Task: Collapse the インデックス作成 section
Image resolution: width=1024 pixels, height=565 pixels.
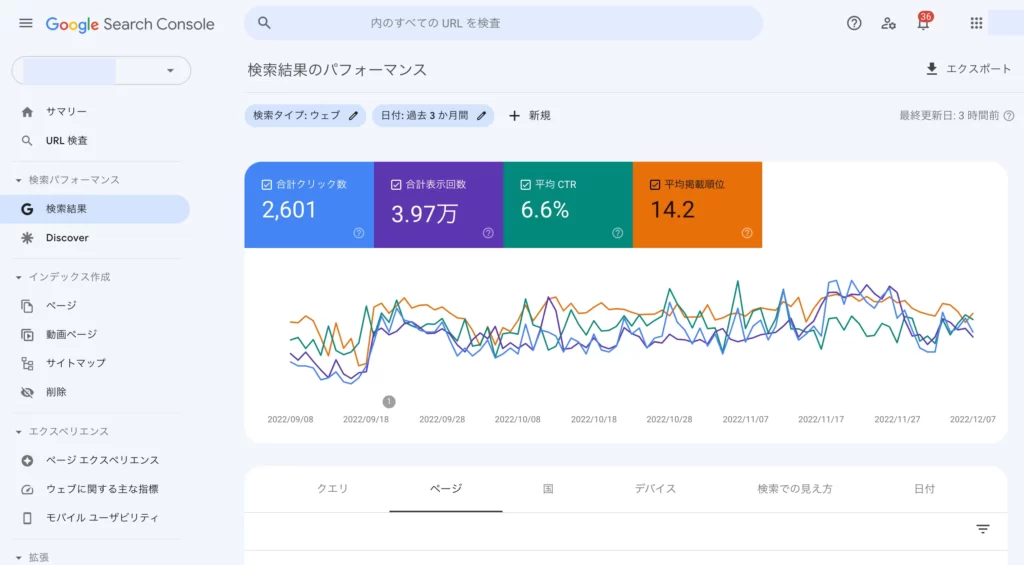Action: (x=18, y=278)
